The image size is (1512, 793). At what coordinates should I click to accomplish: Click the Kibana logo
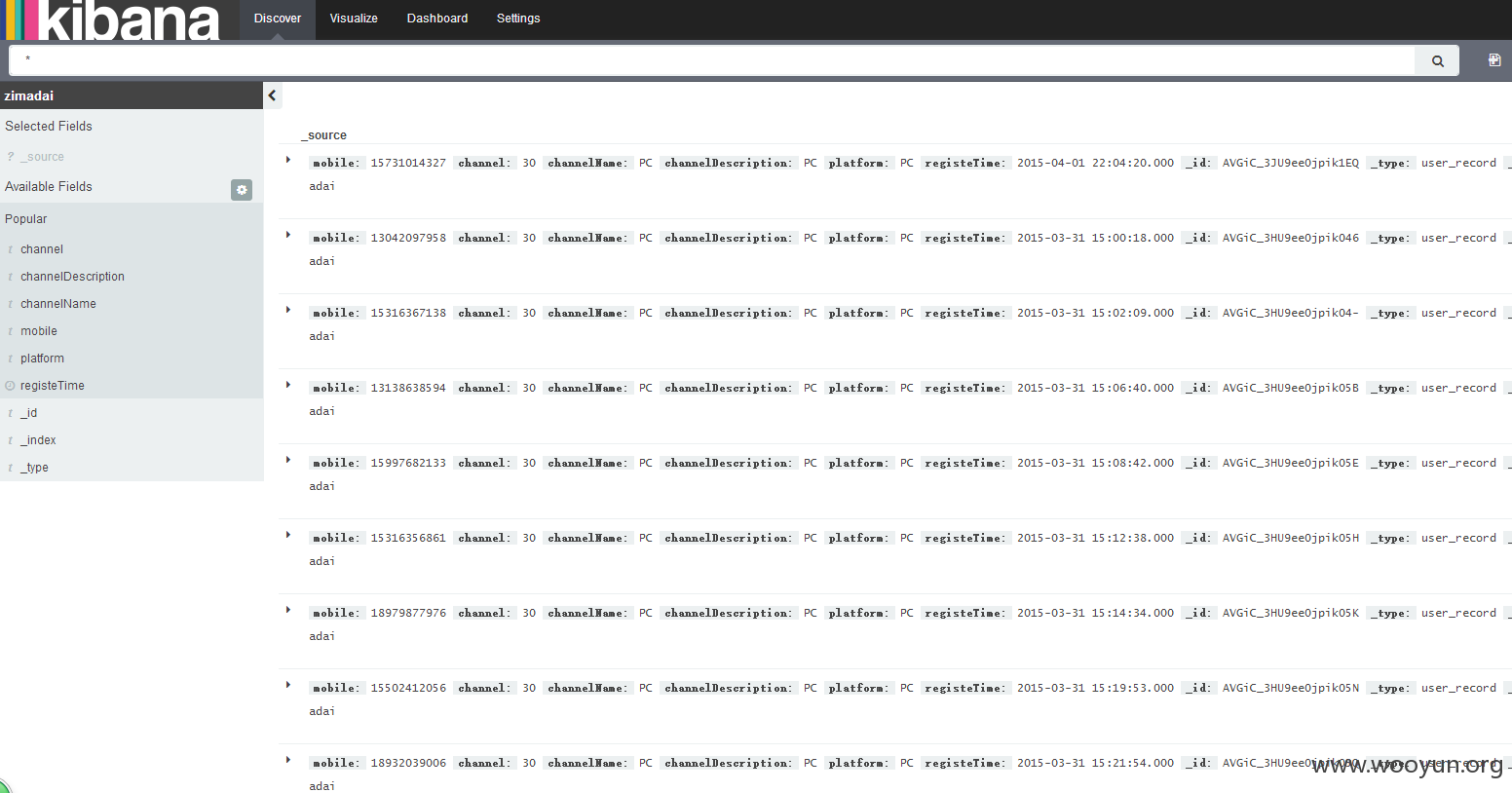[113, 20]
